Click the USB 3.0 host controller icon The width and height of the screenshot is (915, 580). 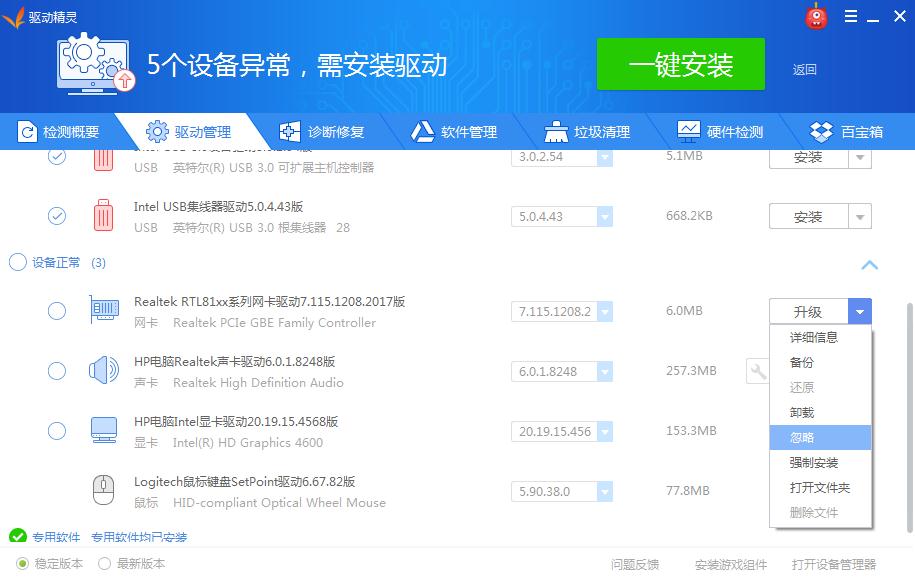tap(103, 160)
